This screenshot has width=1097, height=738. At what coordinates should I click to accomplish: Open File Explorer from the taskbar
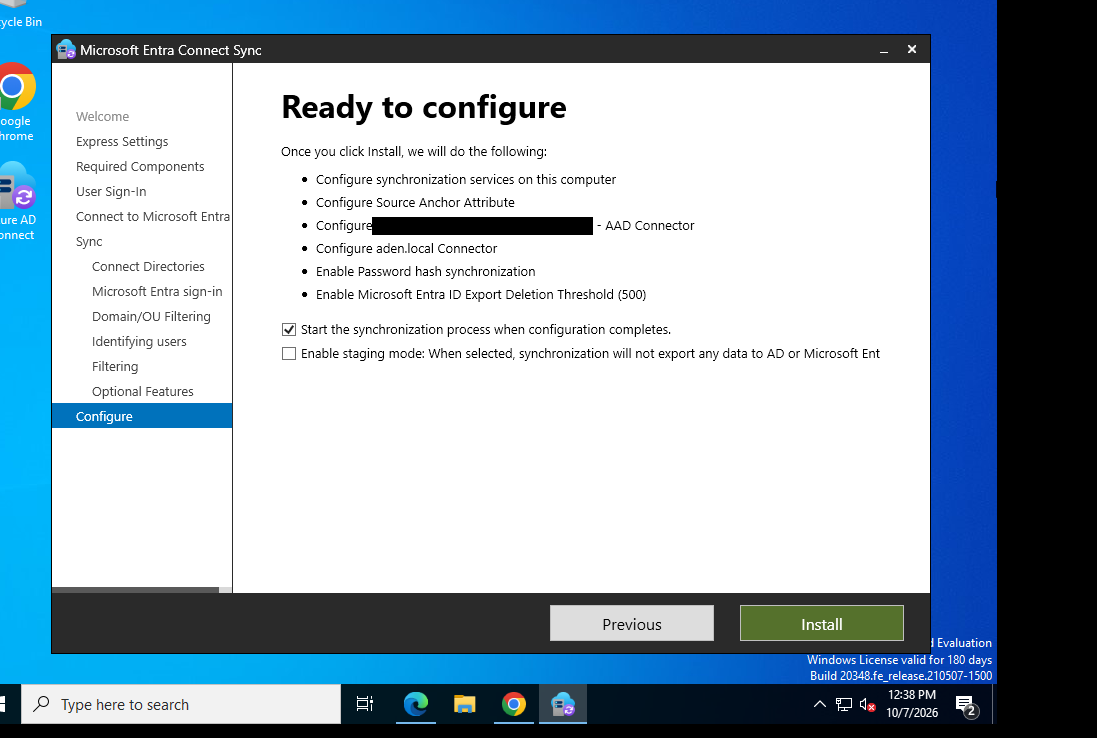click(x=465, y=704)
